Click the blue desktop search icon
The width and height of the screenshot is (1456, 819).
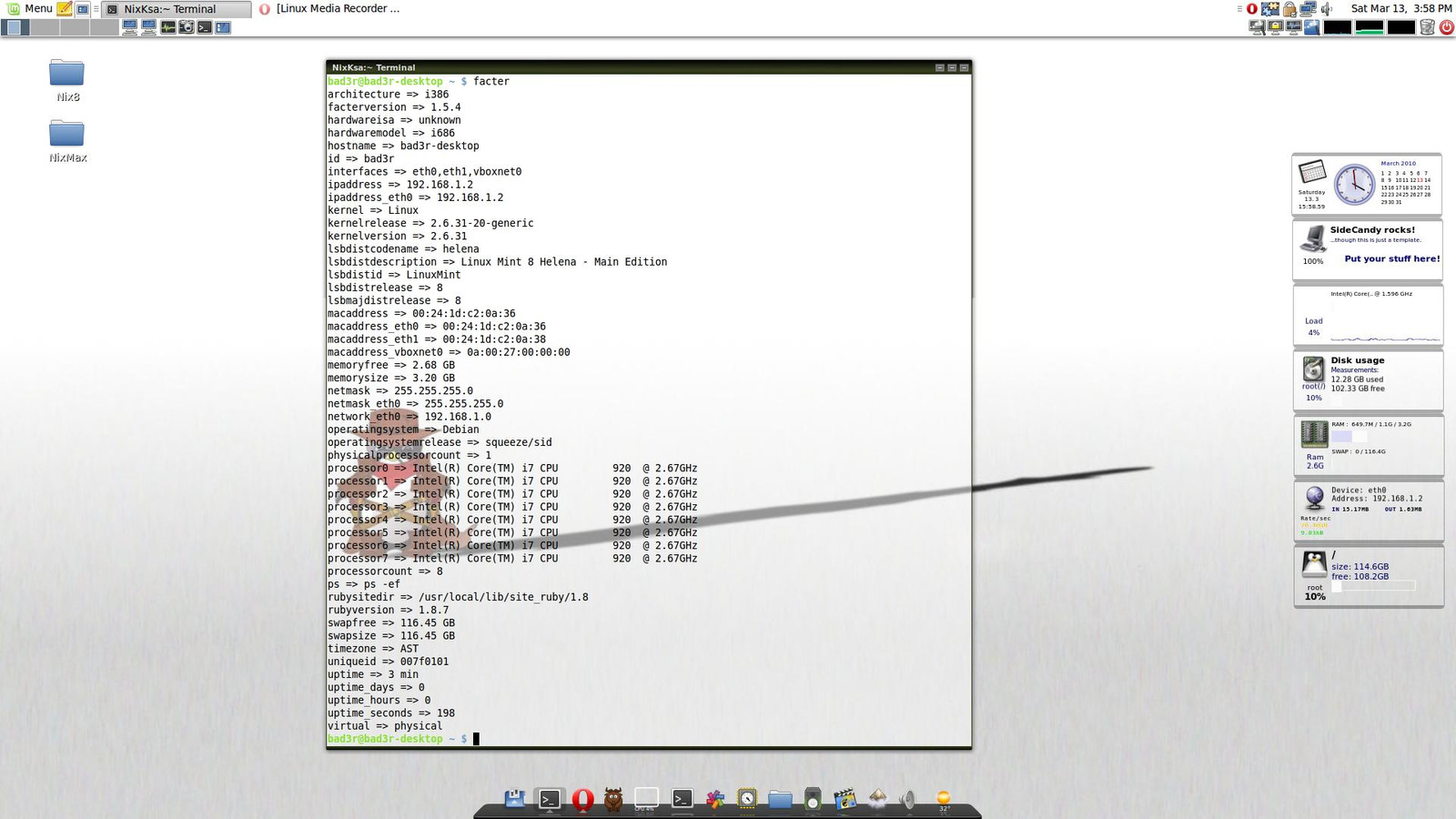[x=1312, y=27]
